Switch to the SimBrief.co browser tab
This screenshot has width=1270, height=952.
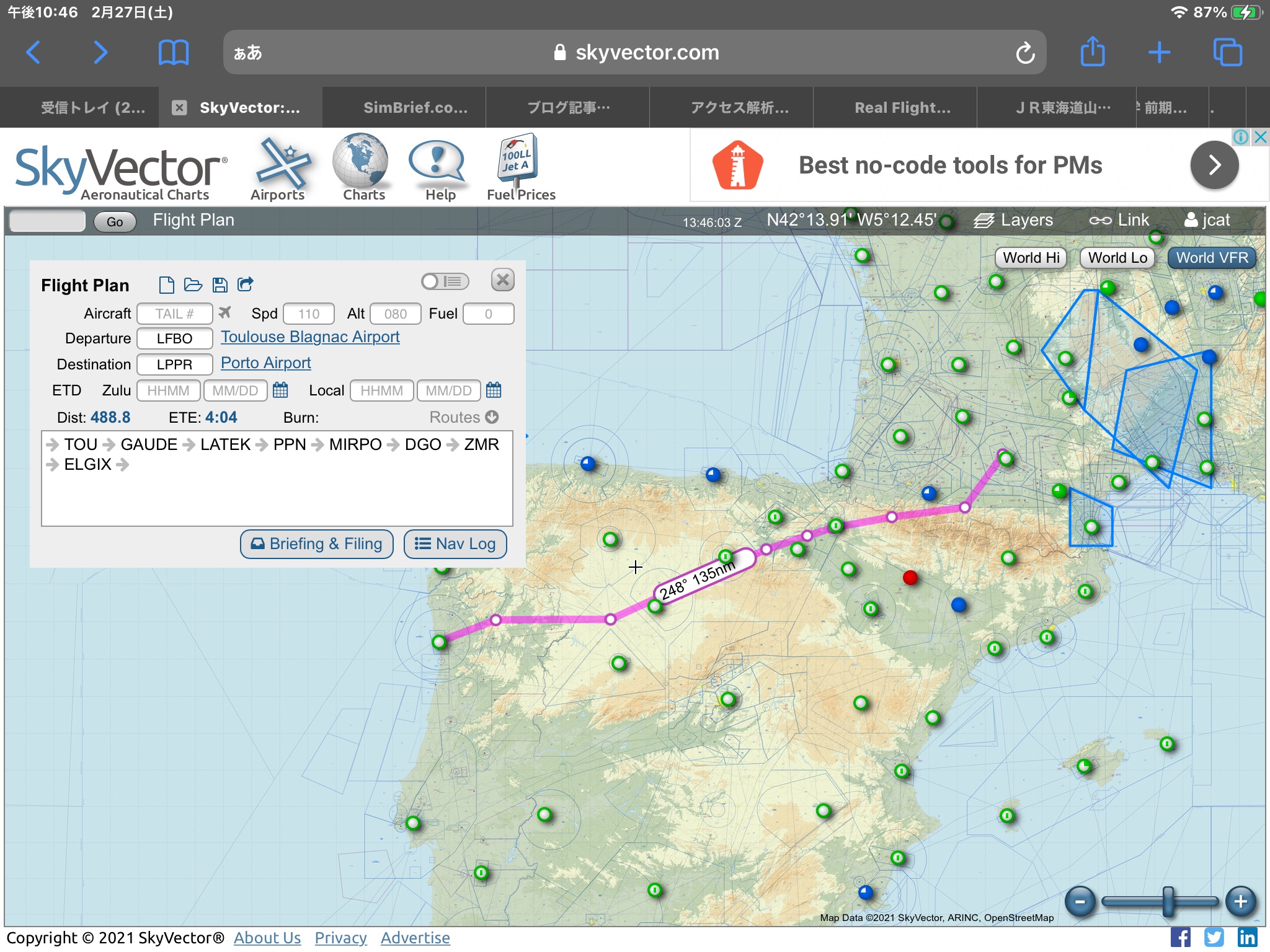(415, 108)
